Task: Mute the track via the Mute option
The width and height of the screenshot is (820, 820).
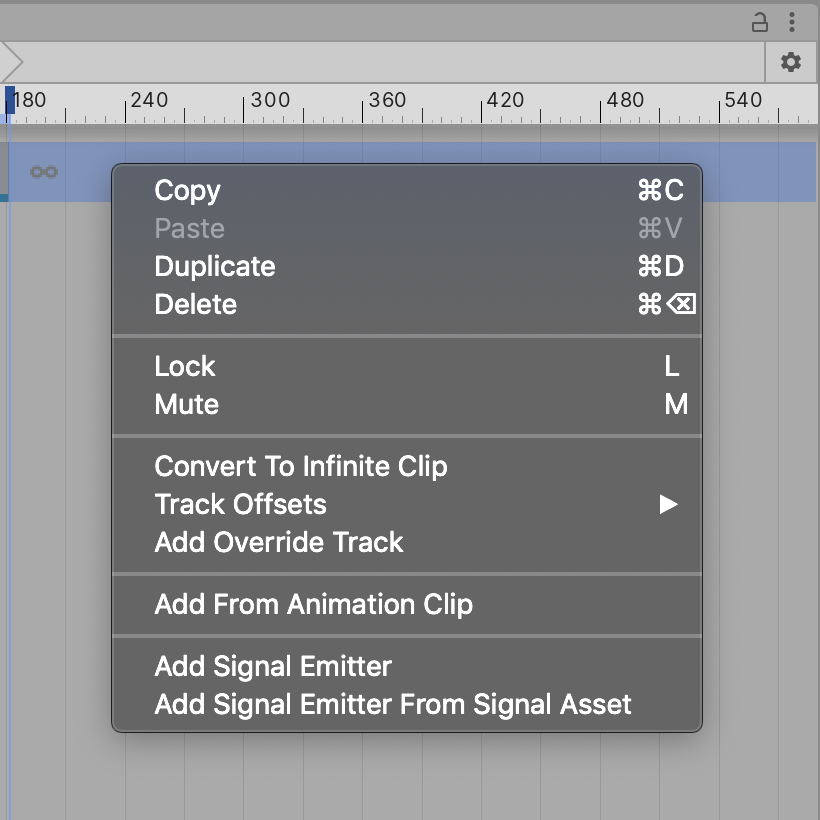Action: click(x=187, y=405)
